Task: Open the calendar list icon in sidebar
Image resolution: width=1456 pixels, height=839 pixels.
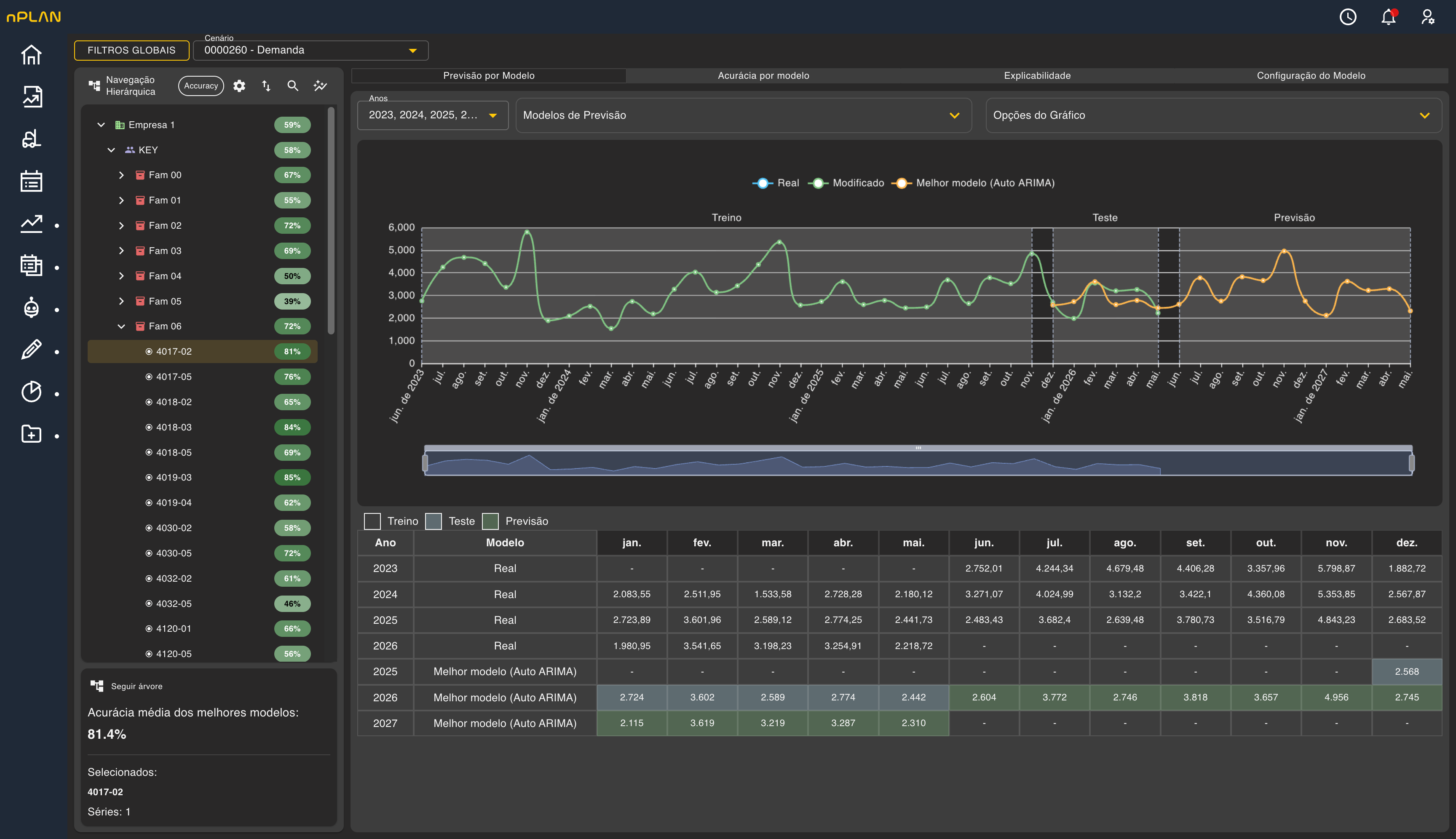Action: pyautogui.click(x=31, y=181)
